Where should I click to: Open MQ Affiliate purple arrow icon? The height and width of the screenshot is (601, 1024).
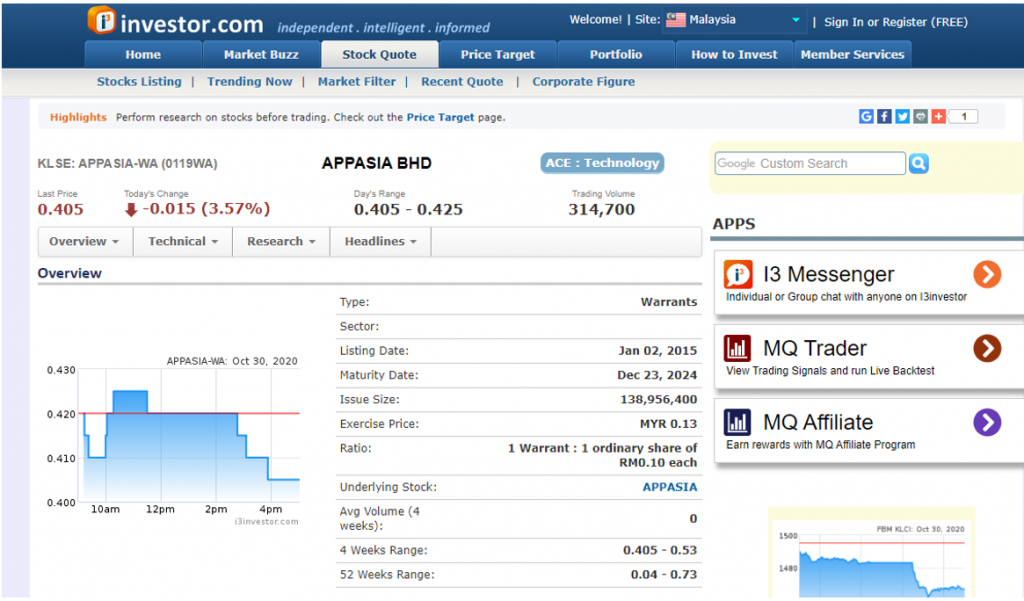[986, 422]
